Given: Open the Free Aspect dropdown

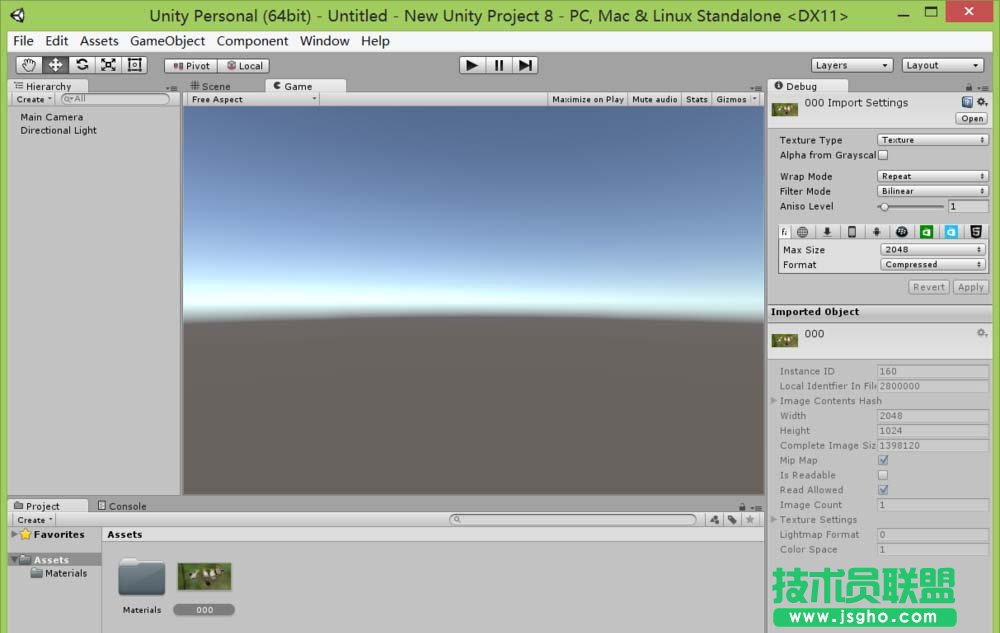Looking at the screenshot, I should (x=253, y=99).
